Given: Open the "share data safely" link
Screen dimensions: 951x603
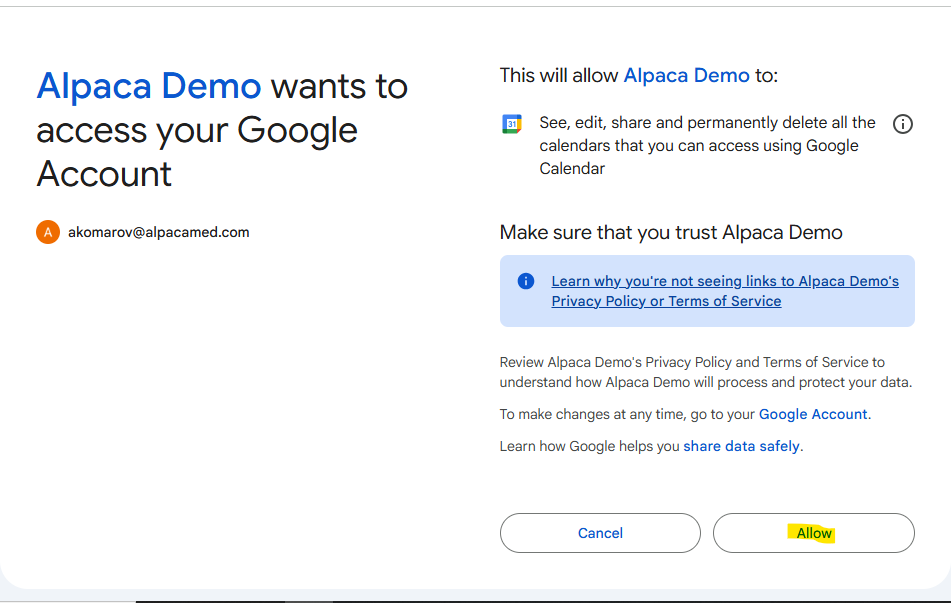Looking at the screenshot, I should tap(741, 446).
